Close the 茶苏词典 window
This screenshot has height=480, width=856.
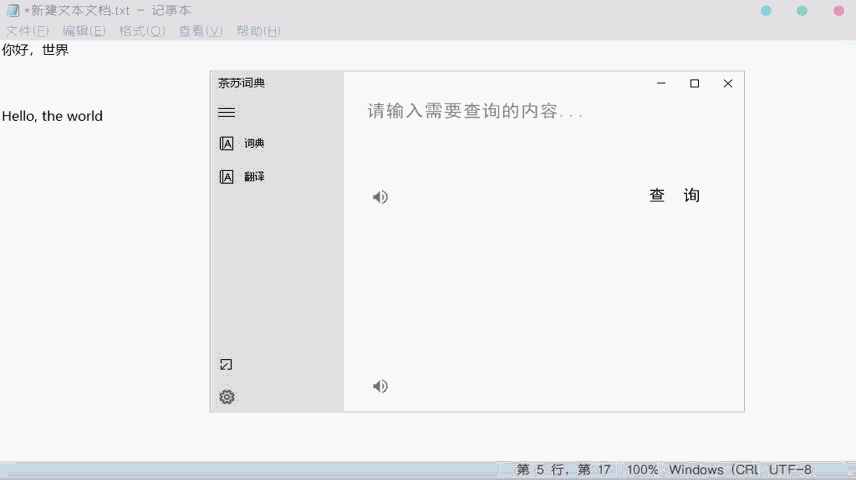coord(728,84)
